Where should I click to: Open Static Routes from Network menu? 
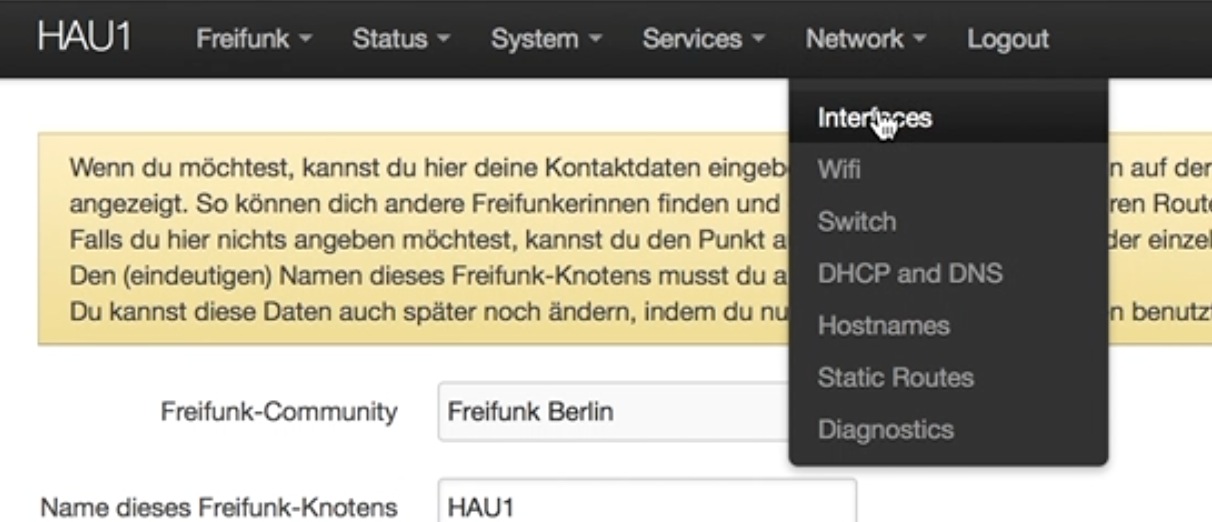895,378
